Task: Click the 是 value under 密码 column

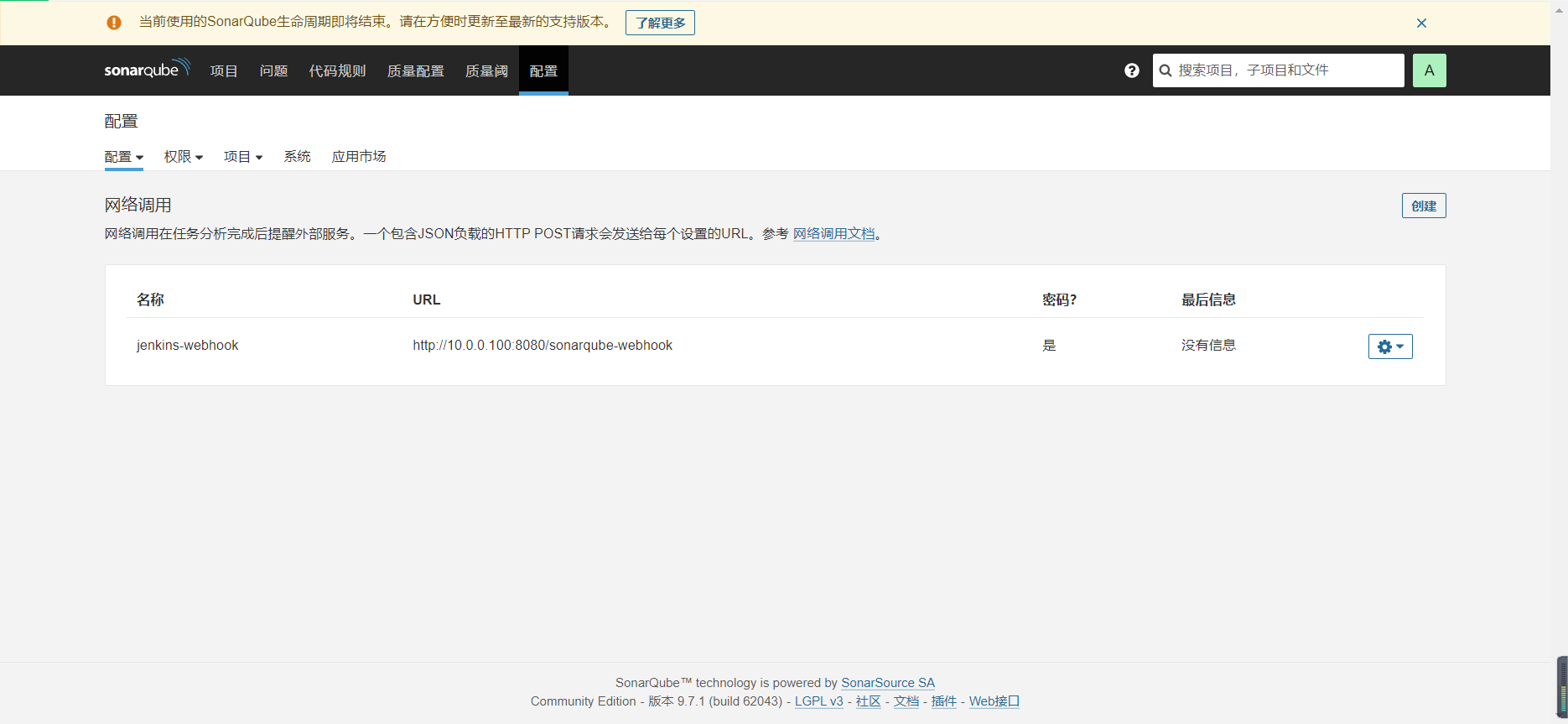Action: 1049,346
